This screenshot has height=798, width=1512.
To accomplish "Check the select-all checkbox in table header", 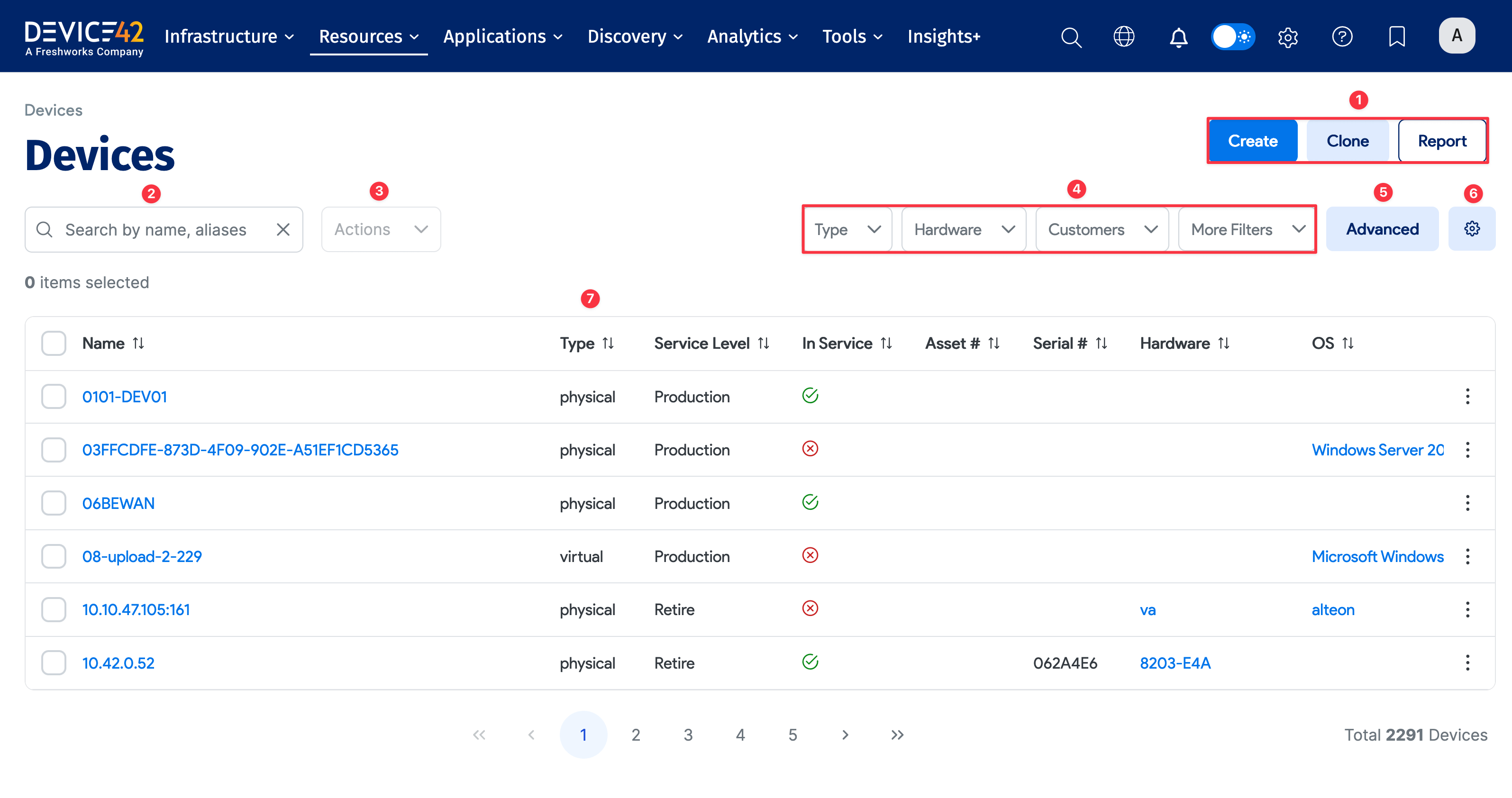I will (x=54, y=343).
